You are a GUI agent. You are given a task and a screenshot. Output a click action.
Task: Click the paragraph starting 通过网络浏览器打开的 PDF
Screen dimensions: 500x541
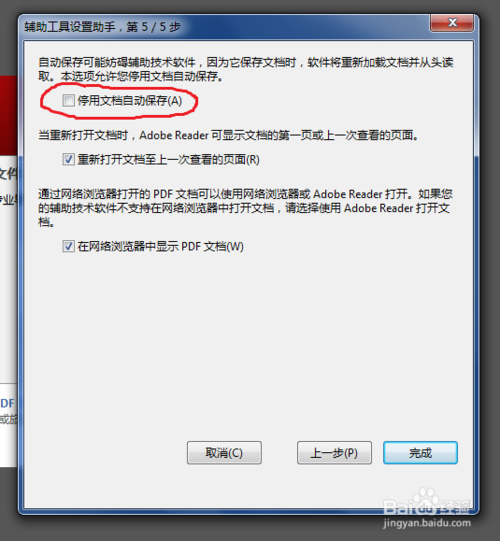coord(245,208)
